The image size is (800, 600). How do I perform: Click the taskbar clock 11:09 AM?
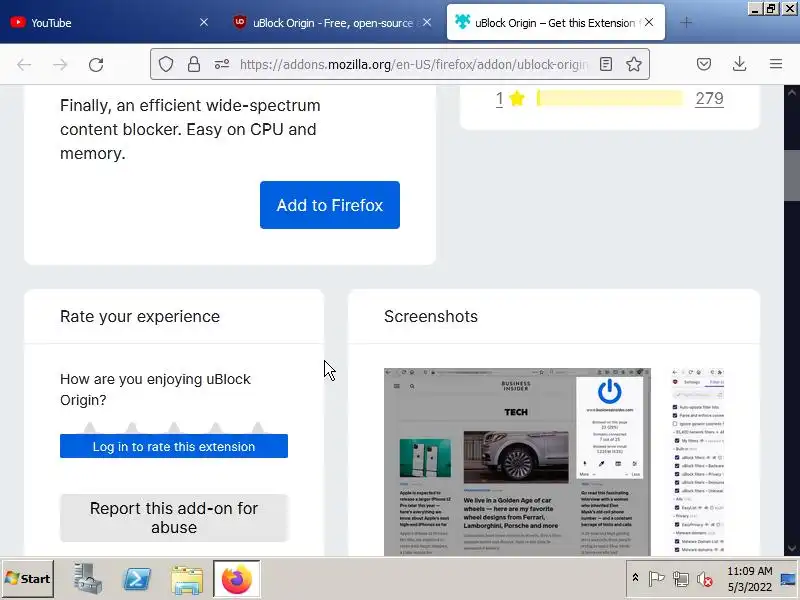[749, 571]
